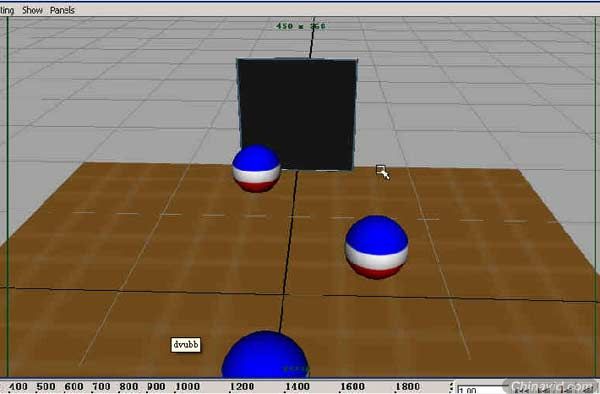
Task: Jump to frame 1400 on the timeline
Action: click(x=297, y=387)
